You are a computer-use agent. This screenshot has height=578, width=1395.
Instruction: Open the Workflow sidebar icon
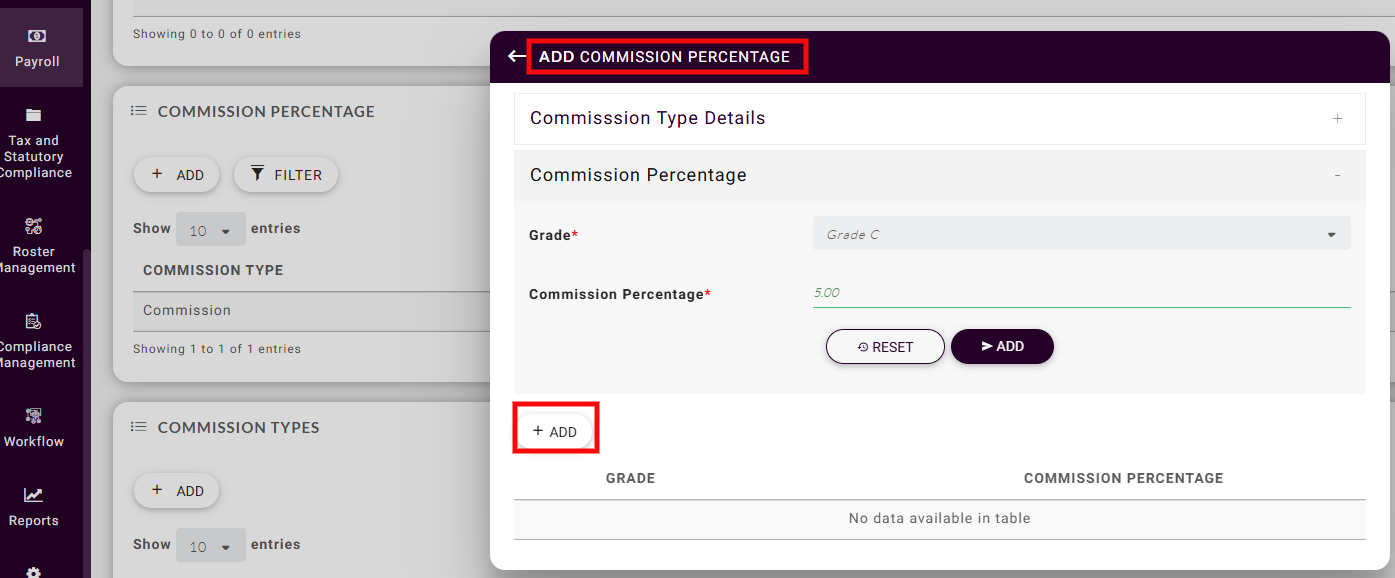[34, 416]
